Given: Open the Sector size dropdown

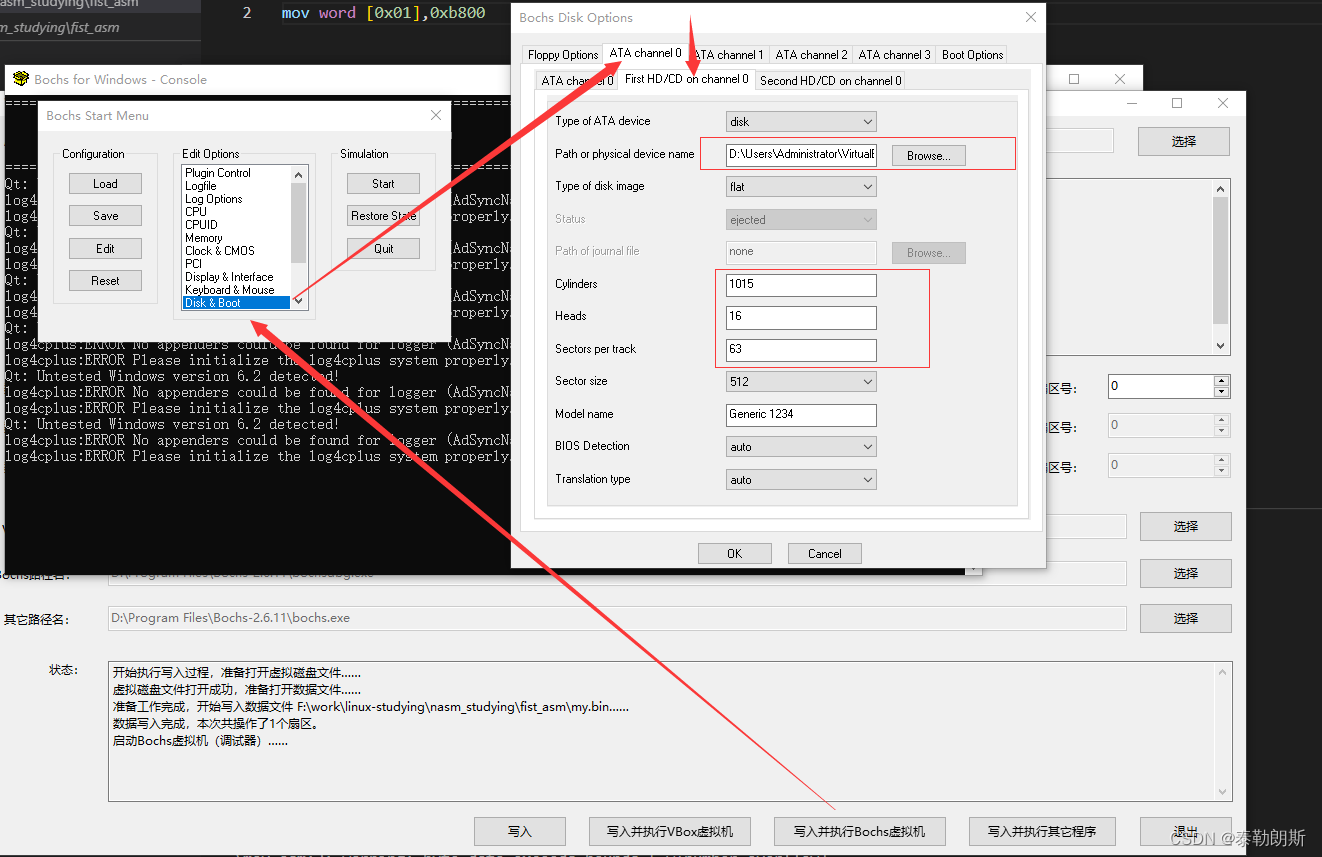Looking at the screenshot, I should point(801,382).
